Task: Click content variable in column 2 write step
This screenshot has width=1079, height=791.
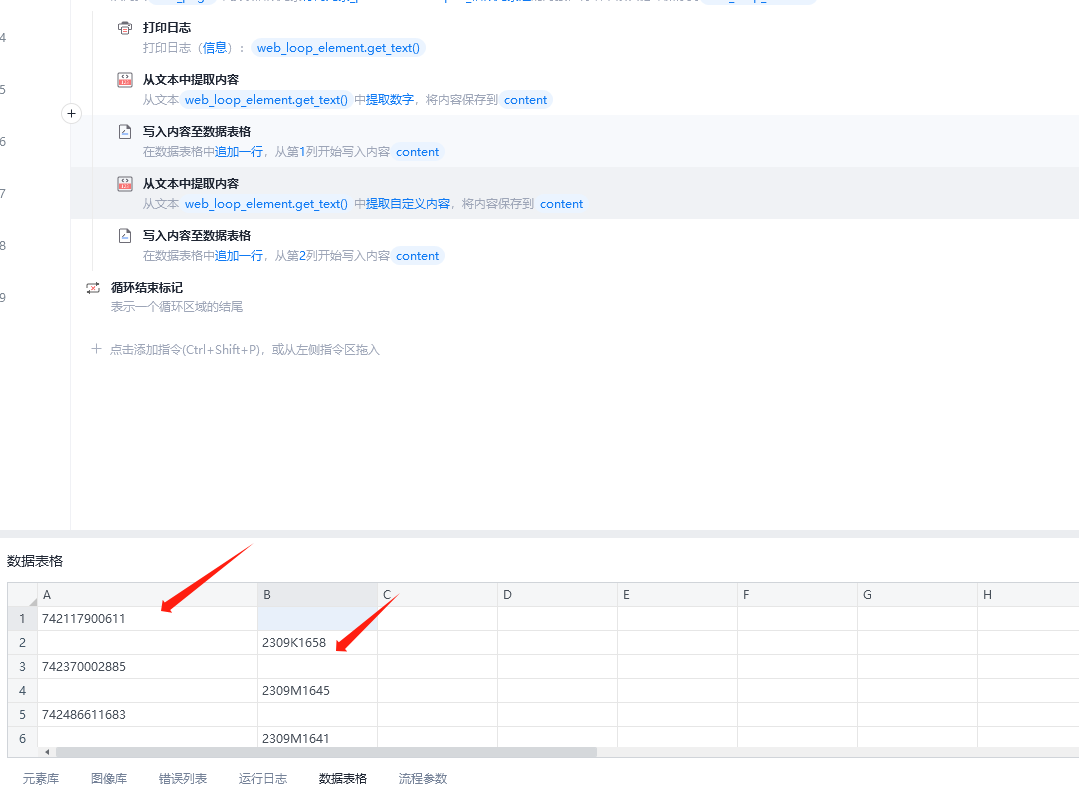Action: 417,255
